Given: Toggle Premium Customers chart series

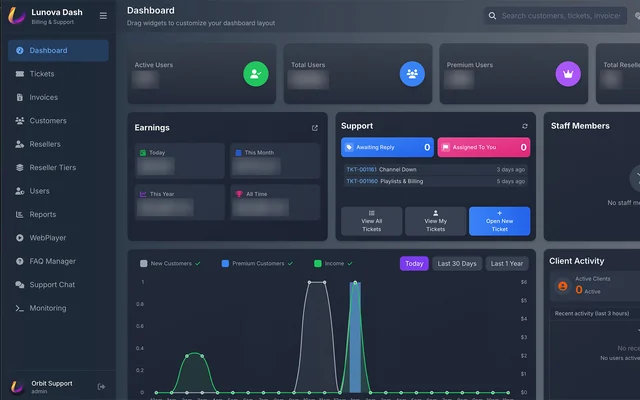Looking at the screenshot, I should [257, 264].
